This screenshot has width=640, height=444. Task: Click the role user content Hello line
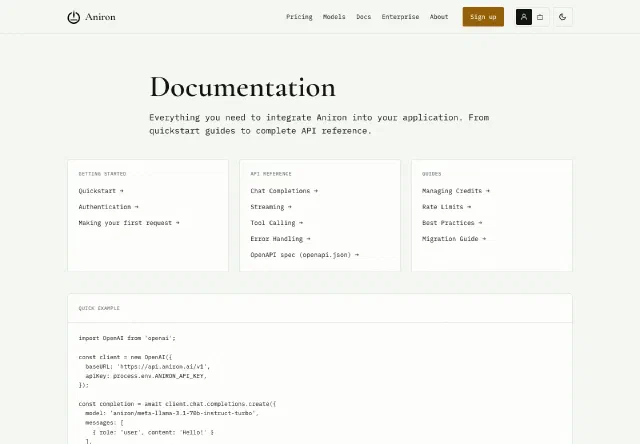[153, 432]
